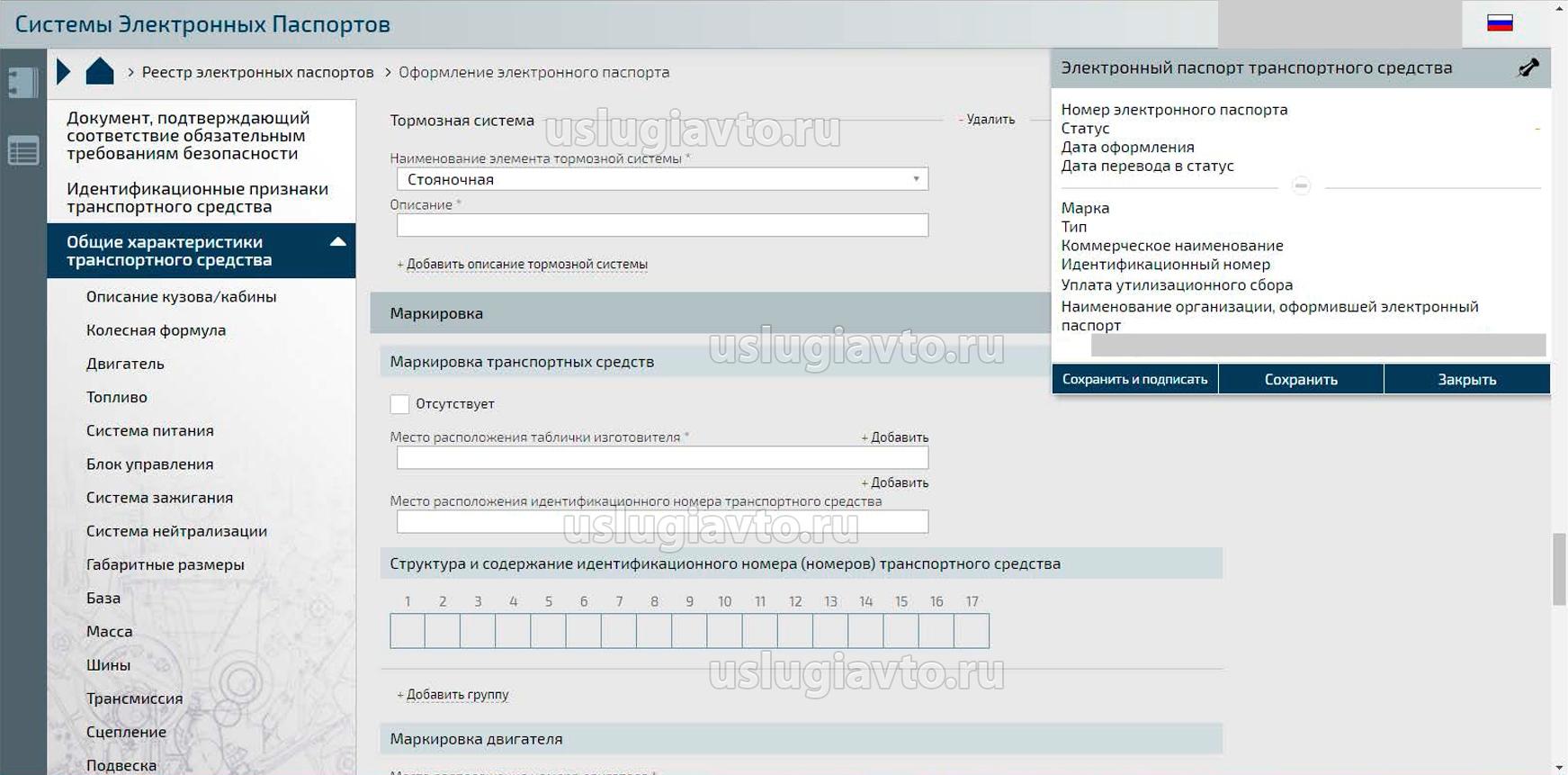Click 'Добавить описание тормозной системы' link

pos(526,265)
